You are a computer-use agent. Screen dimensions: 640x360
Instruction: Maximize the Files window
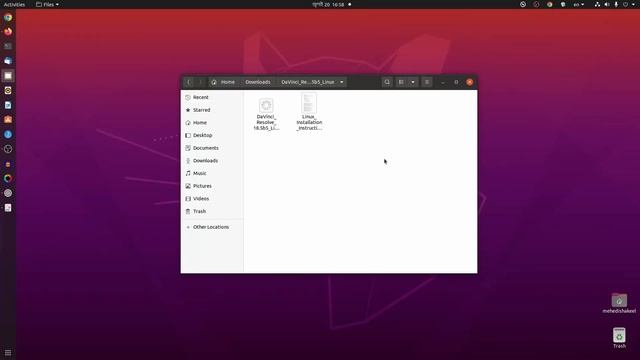[456, 82]
